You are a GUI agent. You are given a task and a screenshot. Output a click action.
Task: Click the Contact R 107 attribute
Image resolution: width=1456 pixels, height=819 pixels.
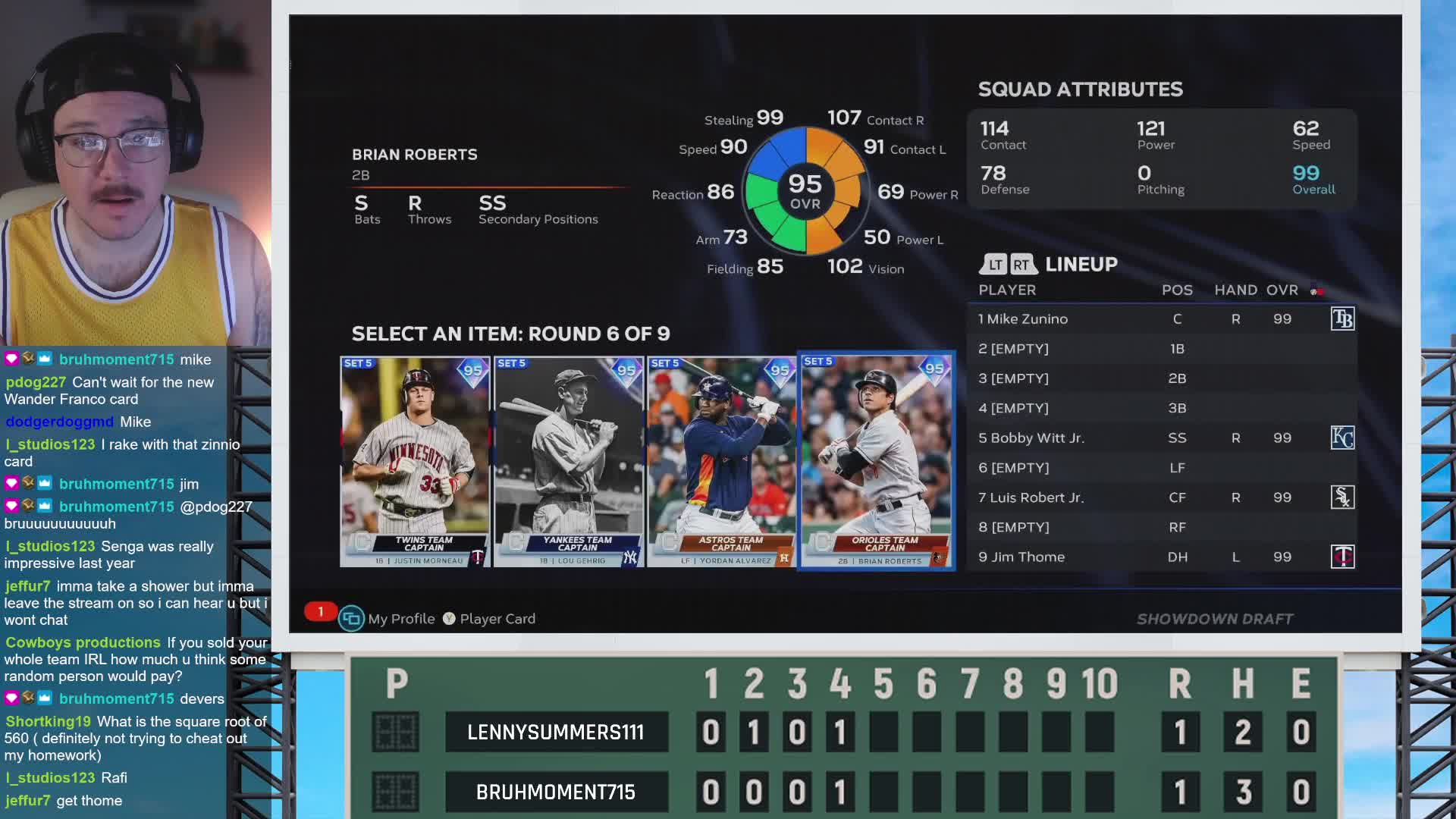pyautogui.click(x=875, y=118)
